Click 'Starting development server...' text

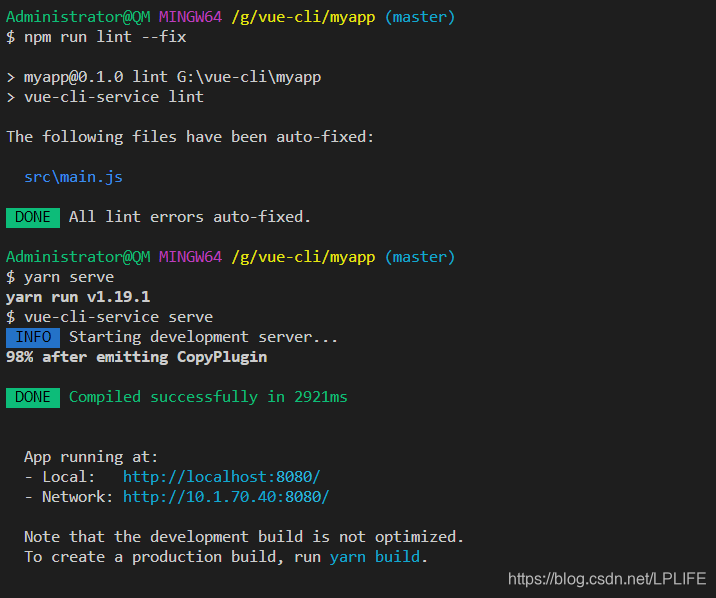tap(203, 337)
